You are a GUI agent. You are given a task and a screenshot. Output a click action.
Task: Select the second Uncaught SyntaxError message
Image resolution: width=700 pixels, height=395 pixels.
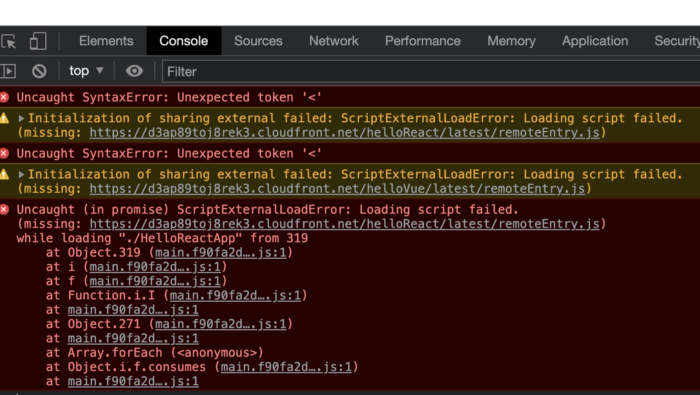pos(169,153)
